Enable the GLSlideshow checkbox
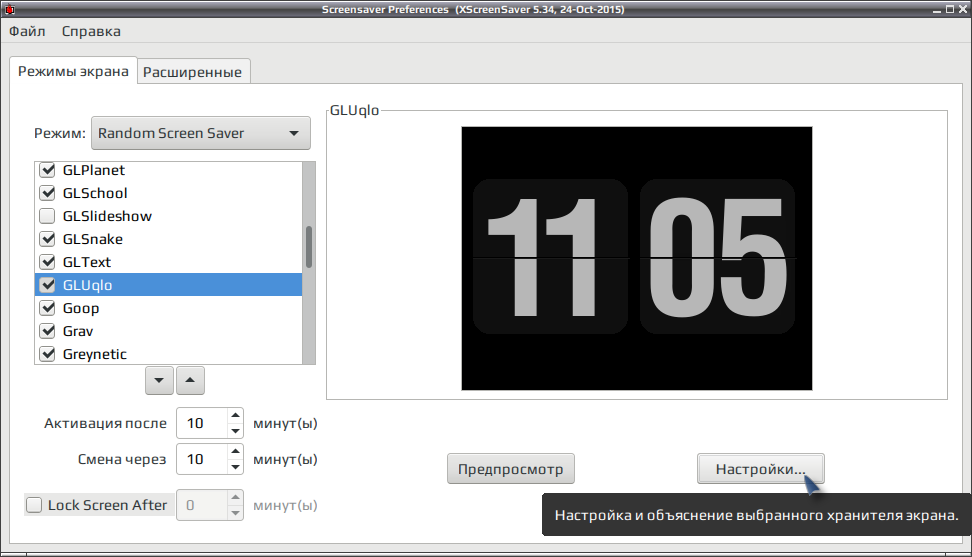Image resolution: width=972 pixels, height=557 pixels. pyautogui.click(x=47, y=216)
